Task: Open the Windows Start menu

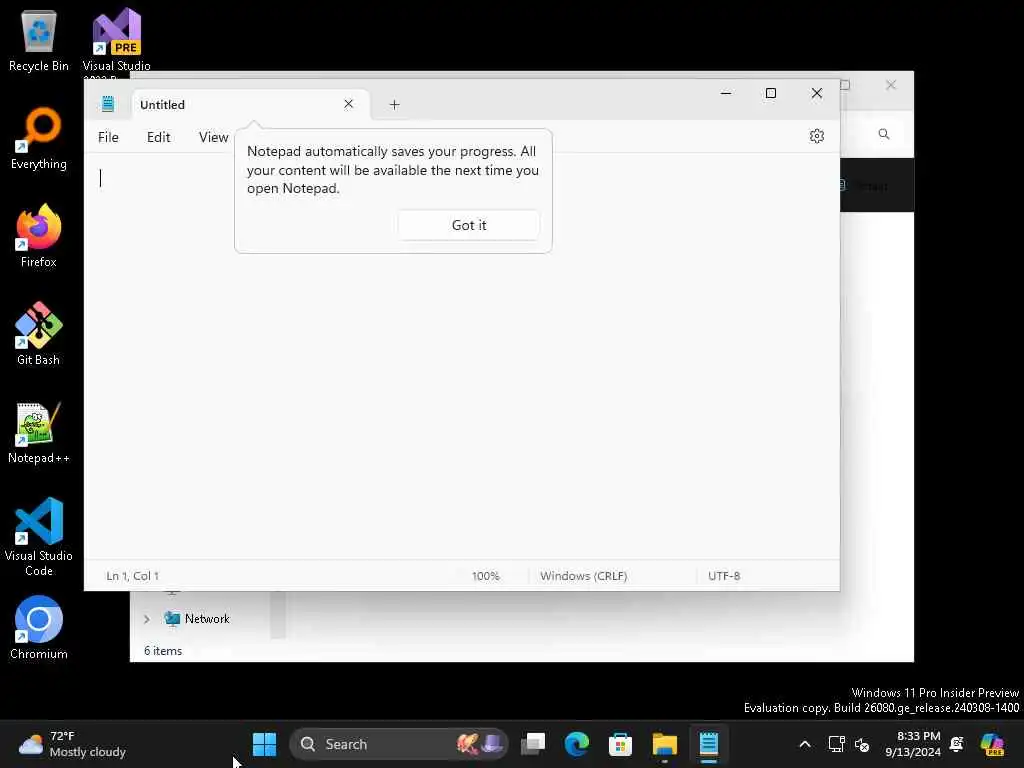Action: point(264,744)
